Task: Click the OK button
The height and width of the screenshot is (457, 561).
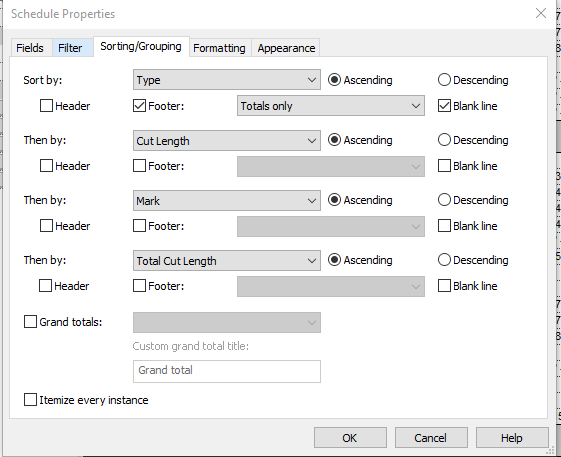Action: (x=350, y=438)
